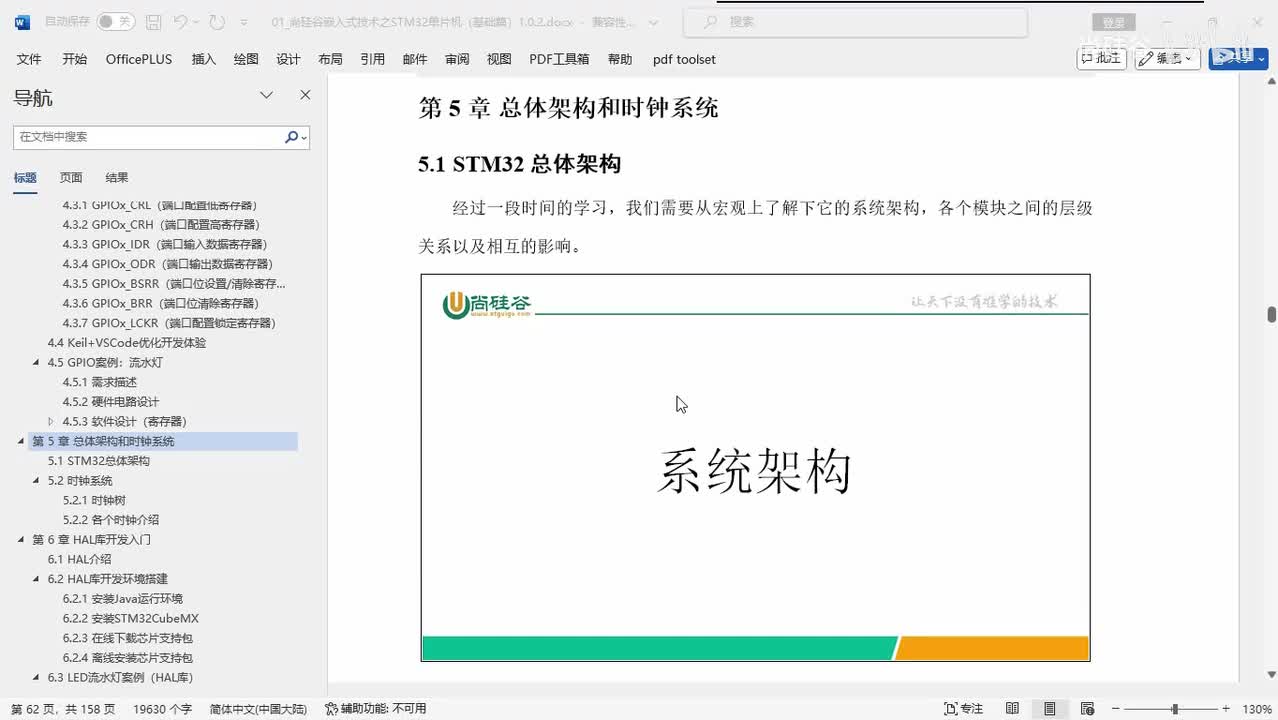Go to 4.3.6 GPIOx_BRR heading

point(161,303)
